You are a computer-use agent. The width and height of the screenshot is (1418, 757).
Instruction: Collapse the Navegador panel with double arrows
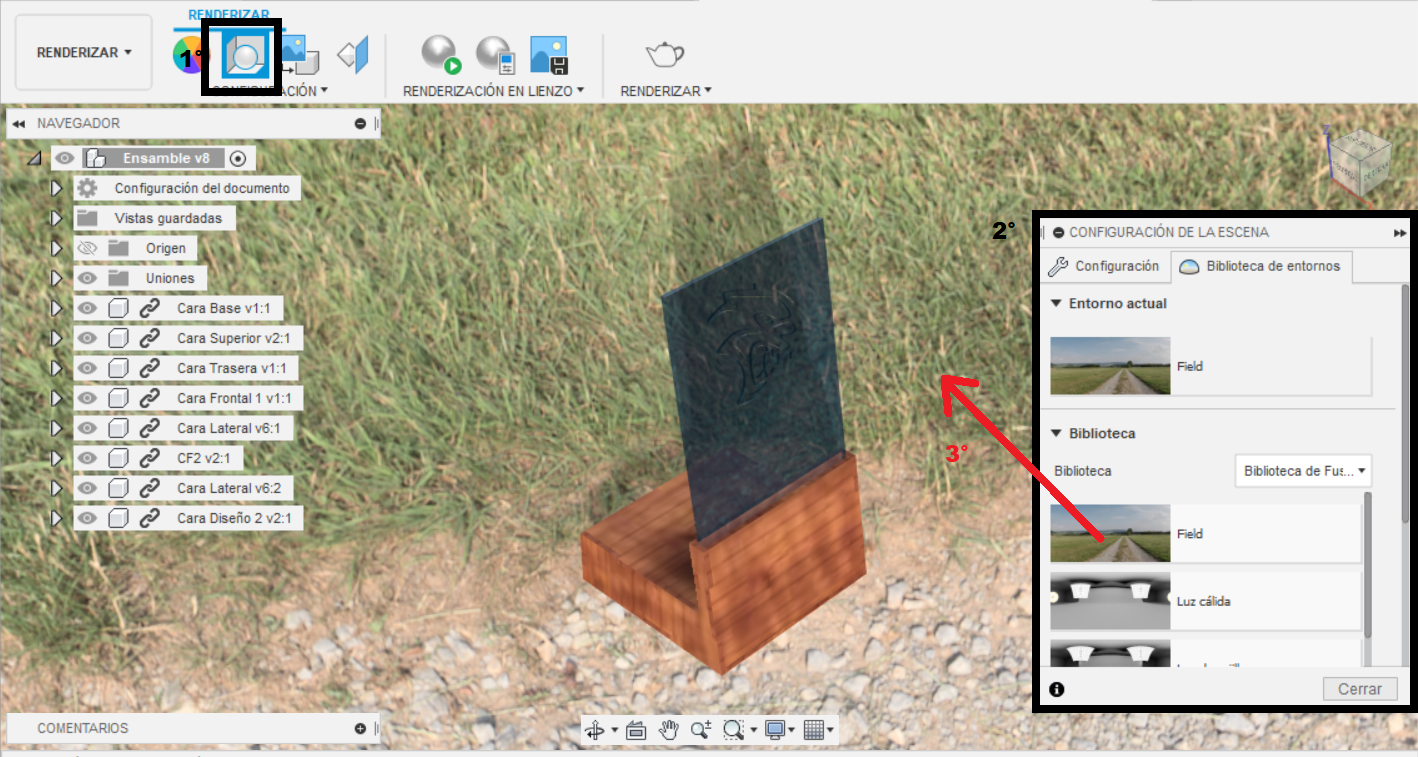pyautogui.click(x=18, y=124)
